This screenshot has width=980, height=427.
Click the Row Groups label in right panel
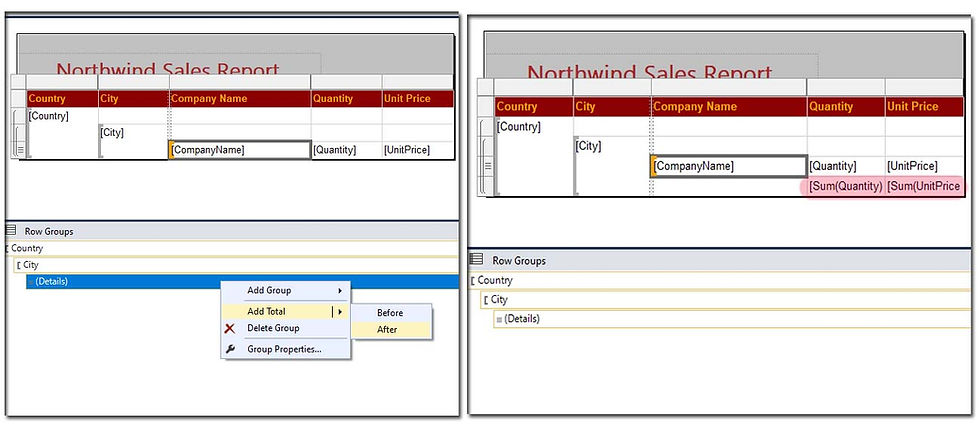tap(519, 261)
